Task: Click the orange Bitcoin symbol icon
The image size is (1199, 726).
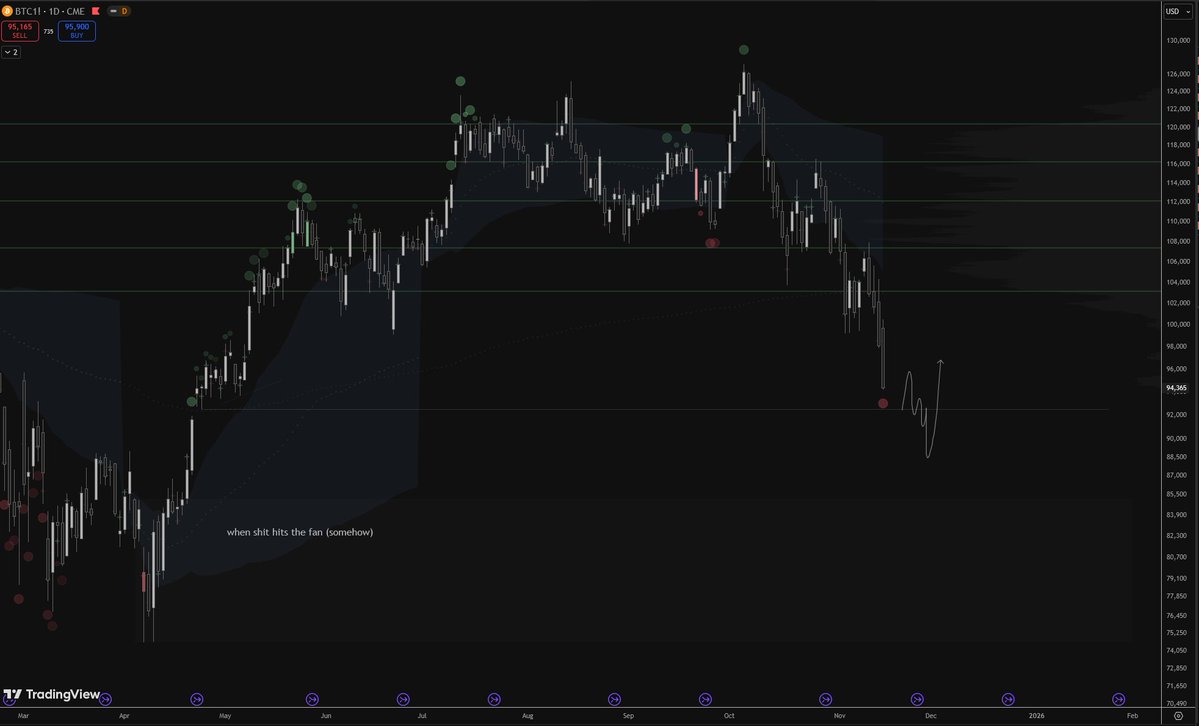Action: pyautogui.click(x=8, y=11)
